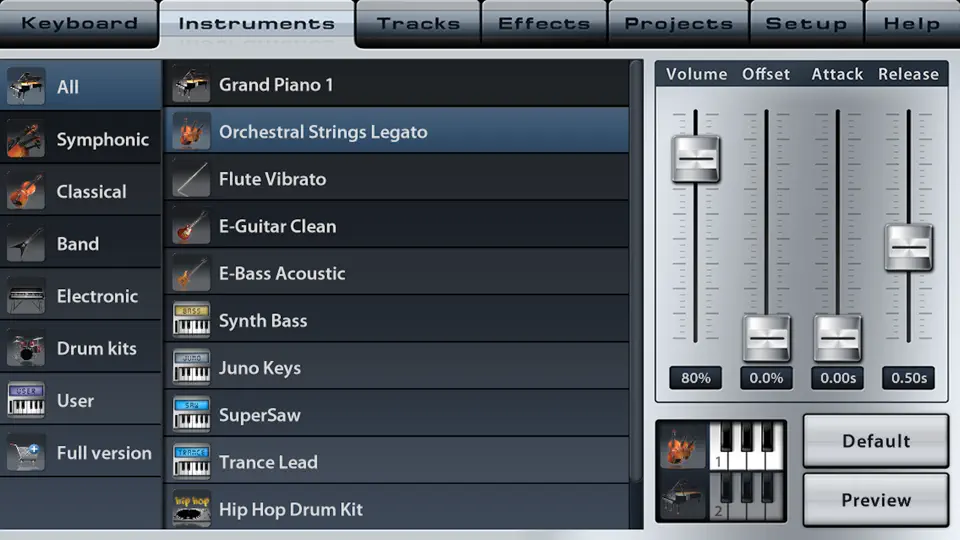Viewport: 960px width, 540px height.
Task: Pick "Synth Bass" text in list
Action: (263, 321)
